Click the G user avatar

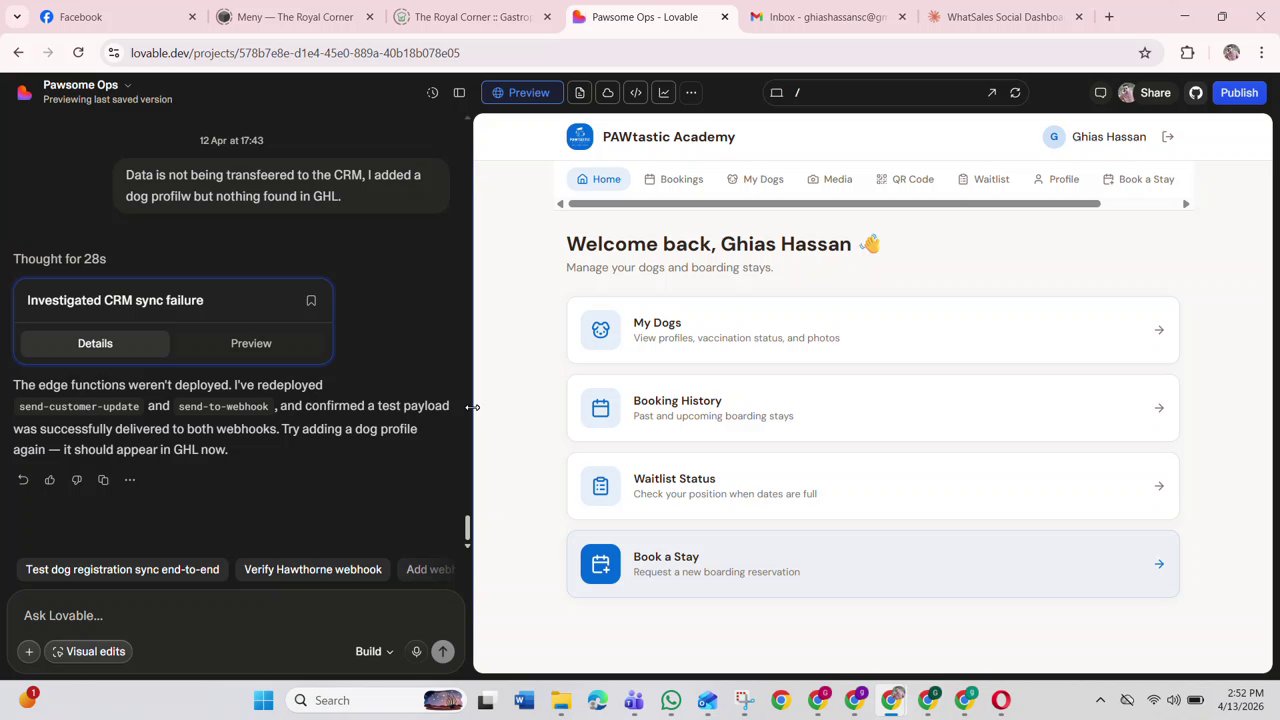(x=1054, y=137)
